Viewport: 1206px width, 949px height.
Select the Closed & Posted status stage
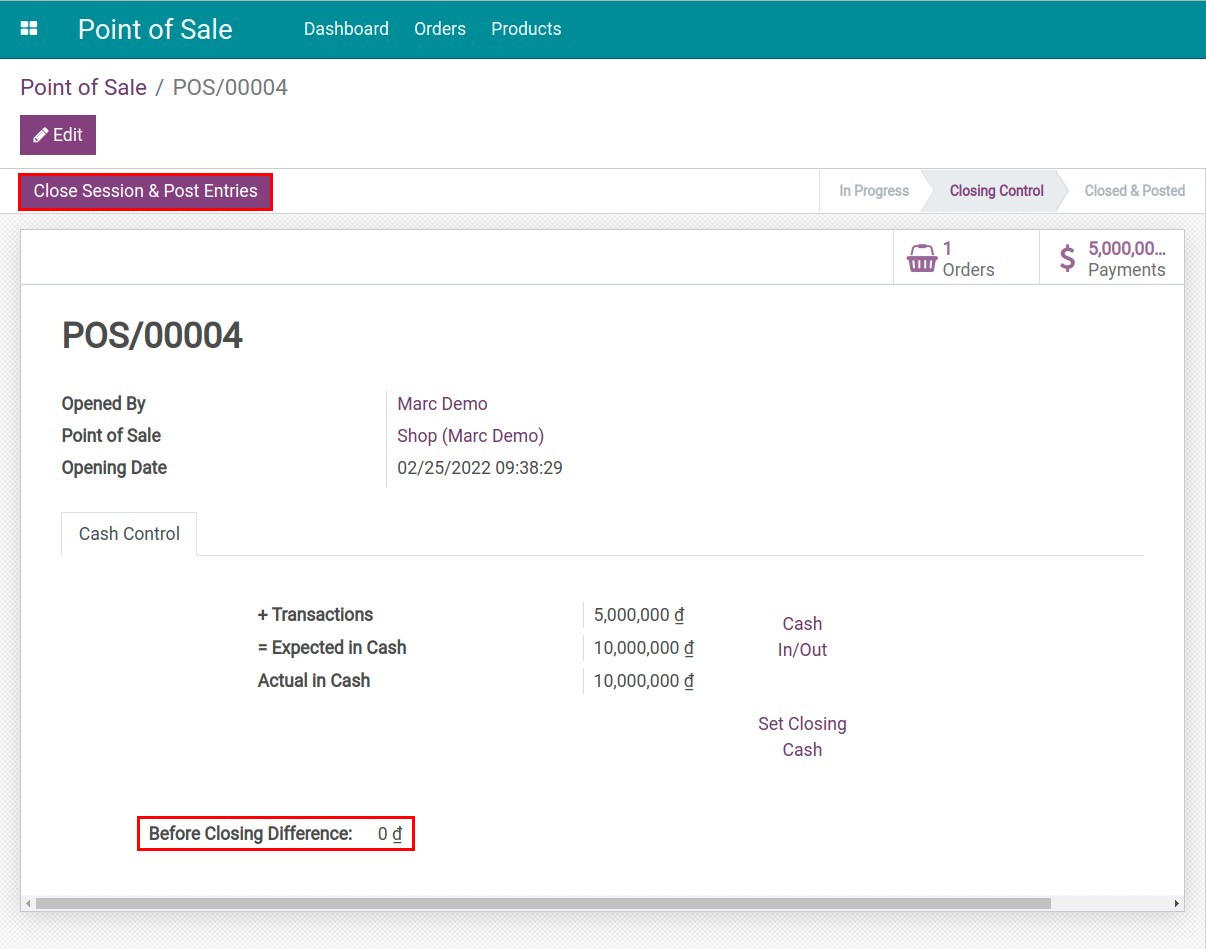coord(1134,191)
